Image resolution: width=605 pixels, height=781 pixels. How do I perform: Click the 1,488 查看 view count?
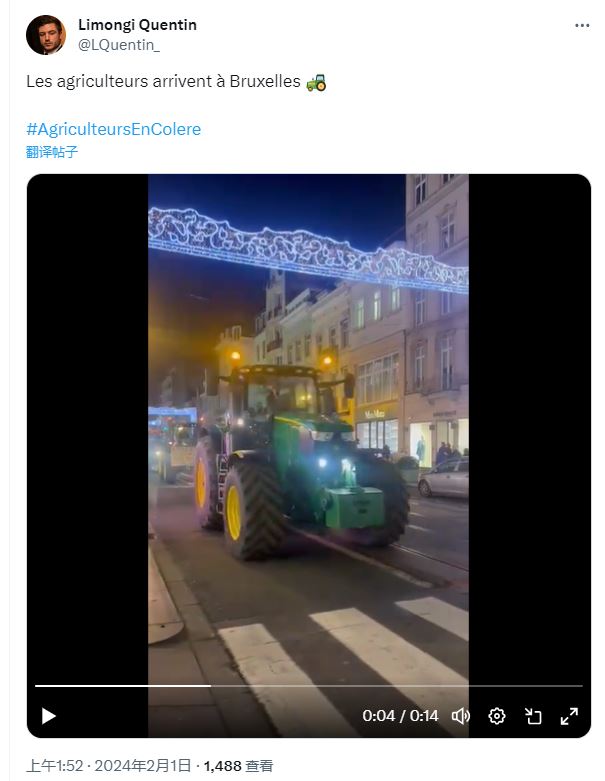tap(239, 765)
